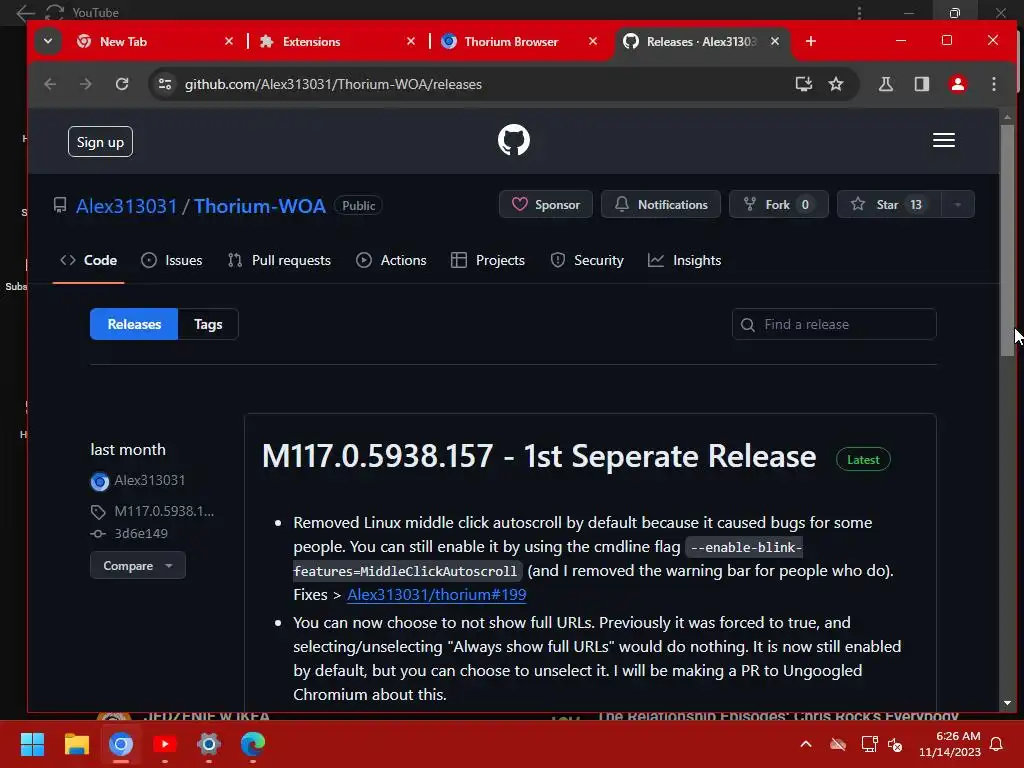This screenshot has width=1024, height=768.
Task: Open the Alex313031 owner link in the repo title
Action: (x=127, y=206)
